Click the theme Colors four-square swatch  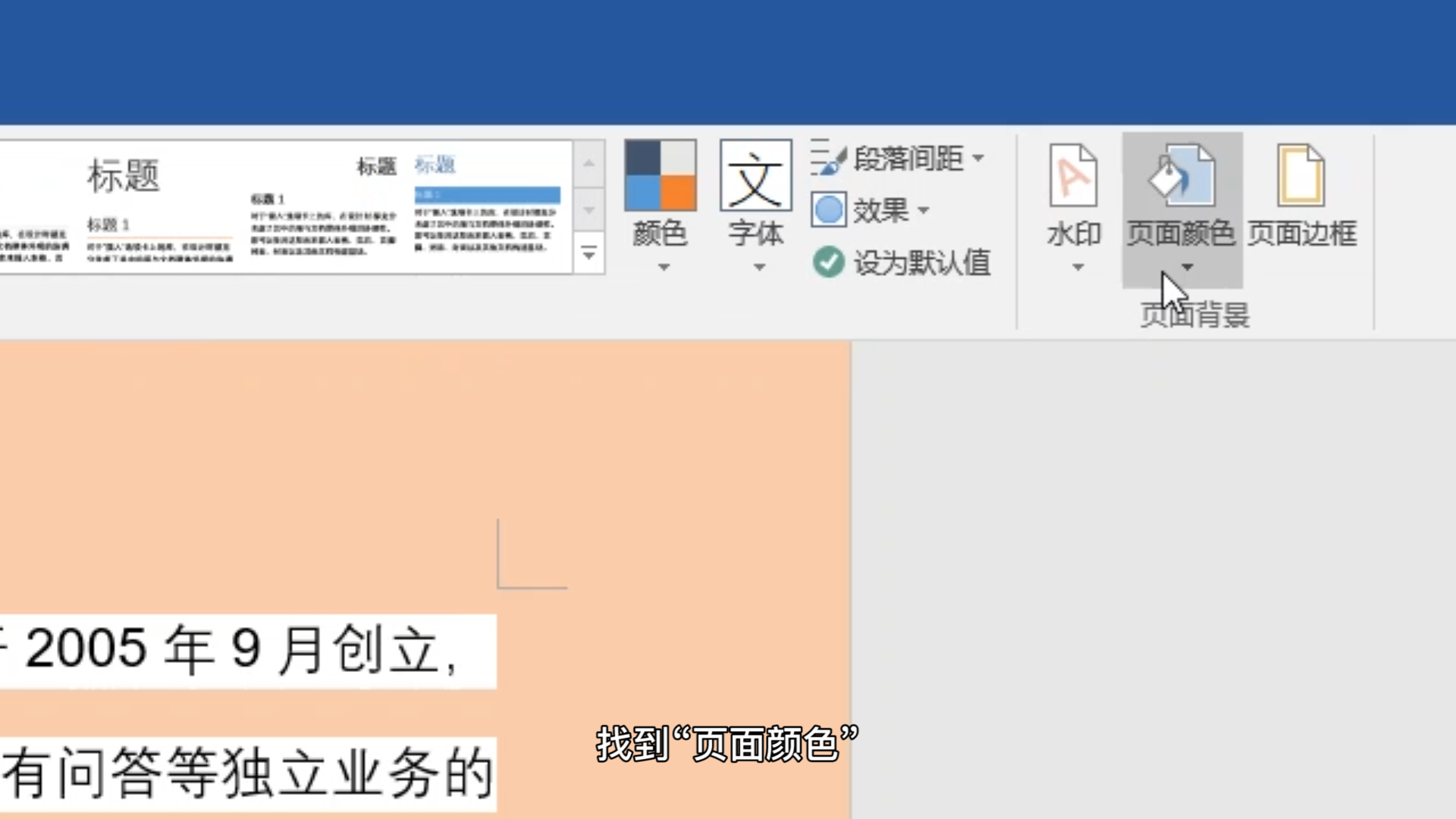point(659,176)
